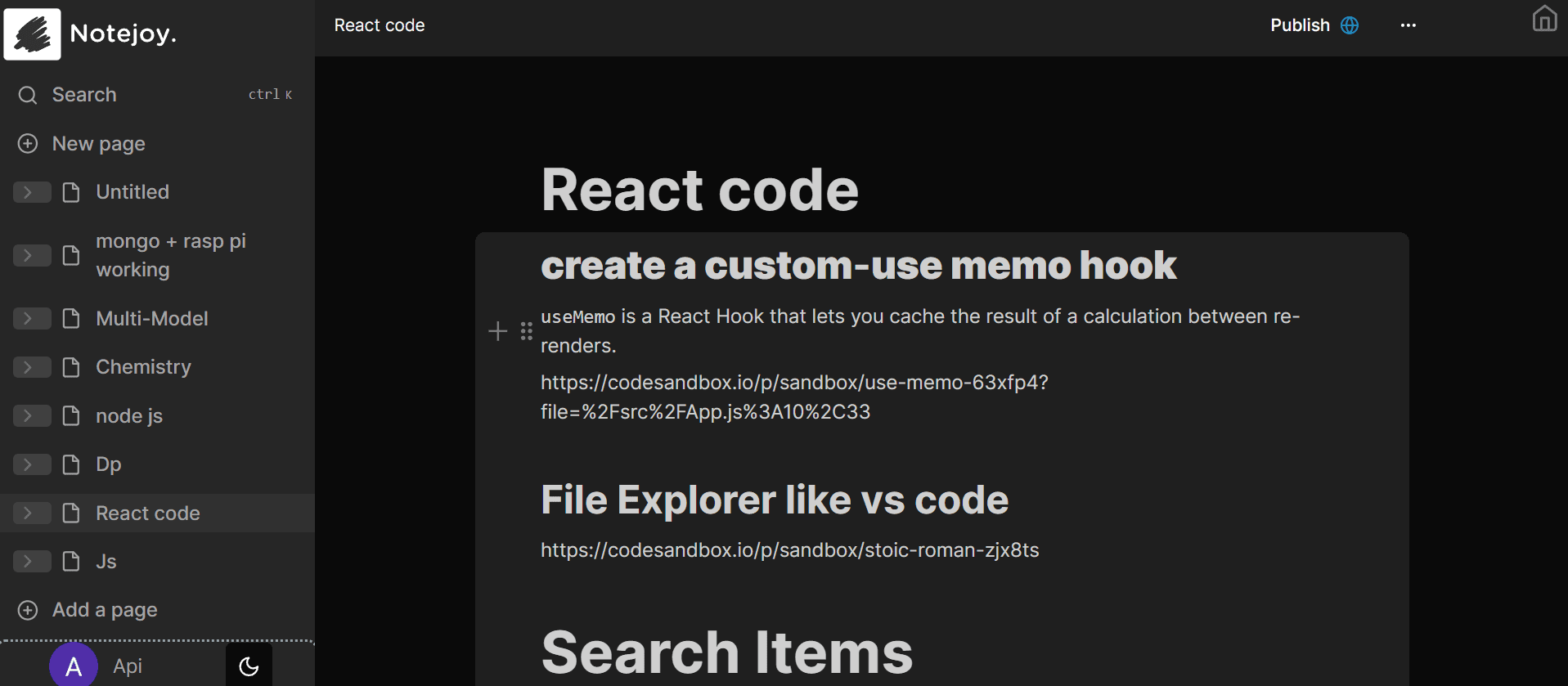The width and height of the screenshot is (1568, 686).
Task: Click the Publish button
Action: (1300, 25)
